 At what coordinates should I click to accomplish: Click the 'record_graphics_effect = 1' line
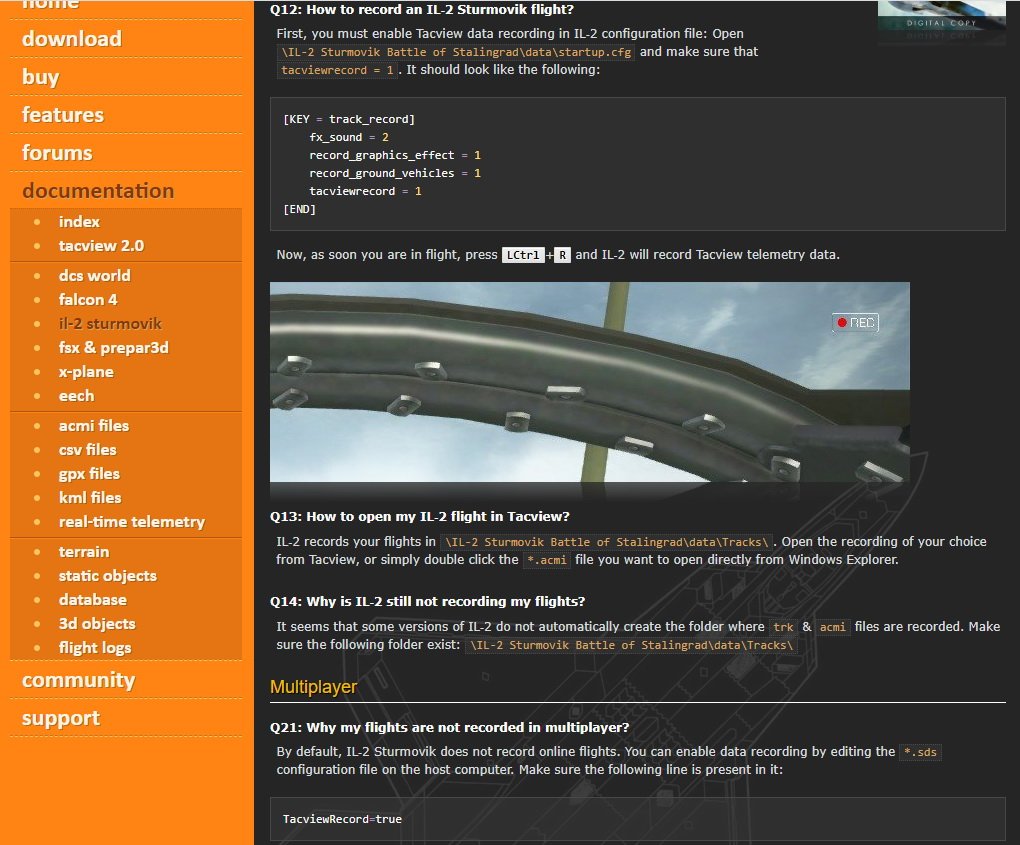click(395, 155)
